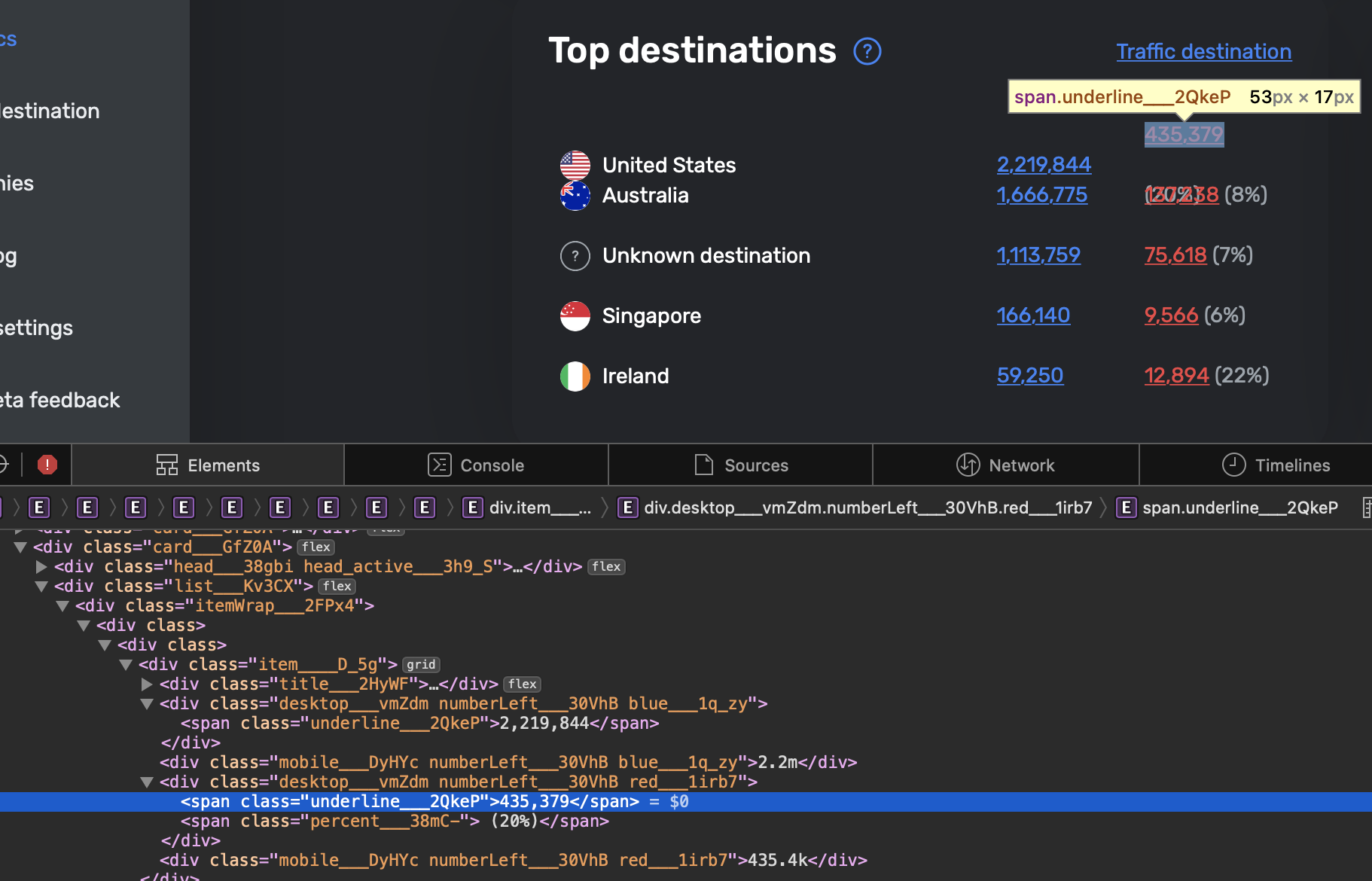1372x881 pixels.
Task: Switch to the Console tab
Action: point(476,465)
